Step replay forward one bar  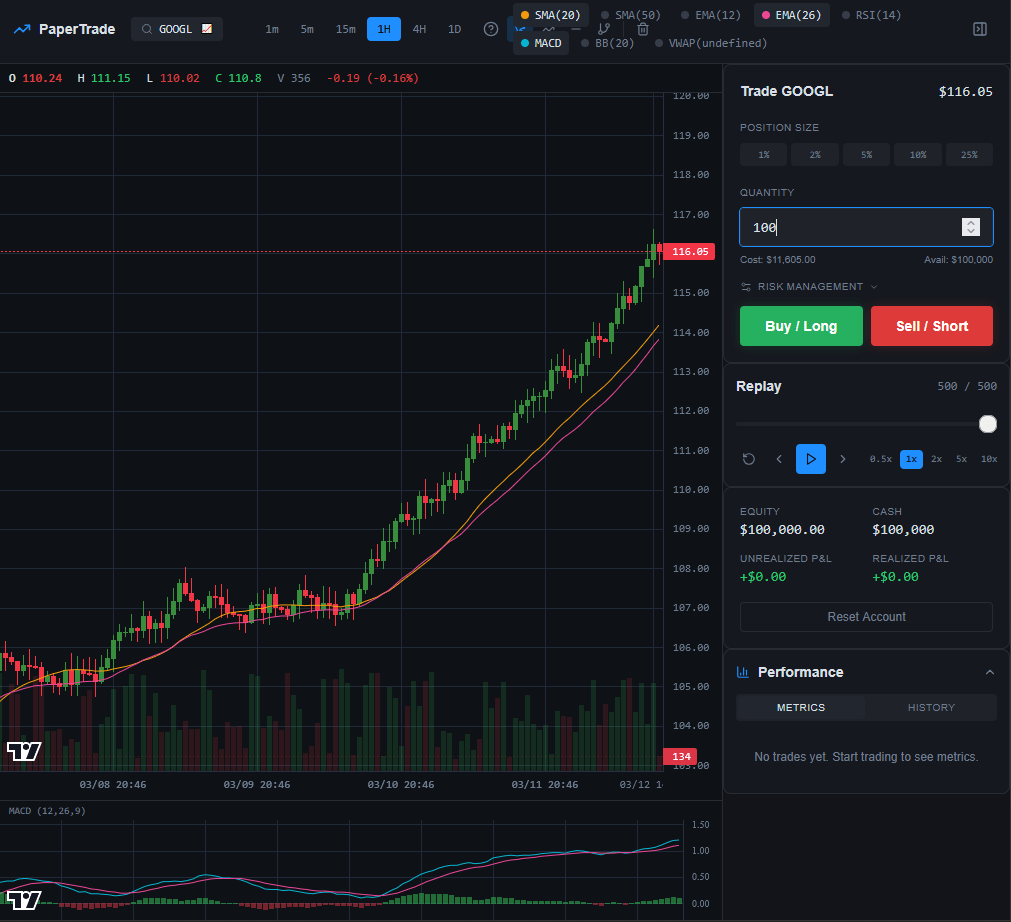(843, 459)
